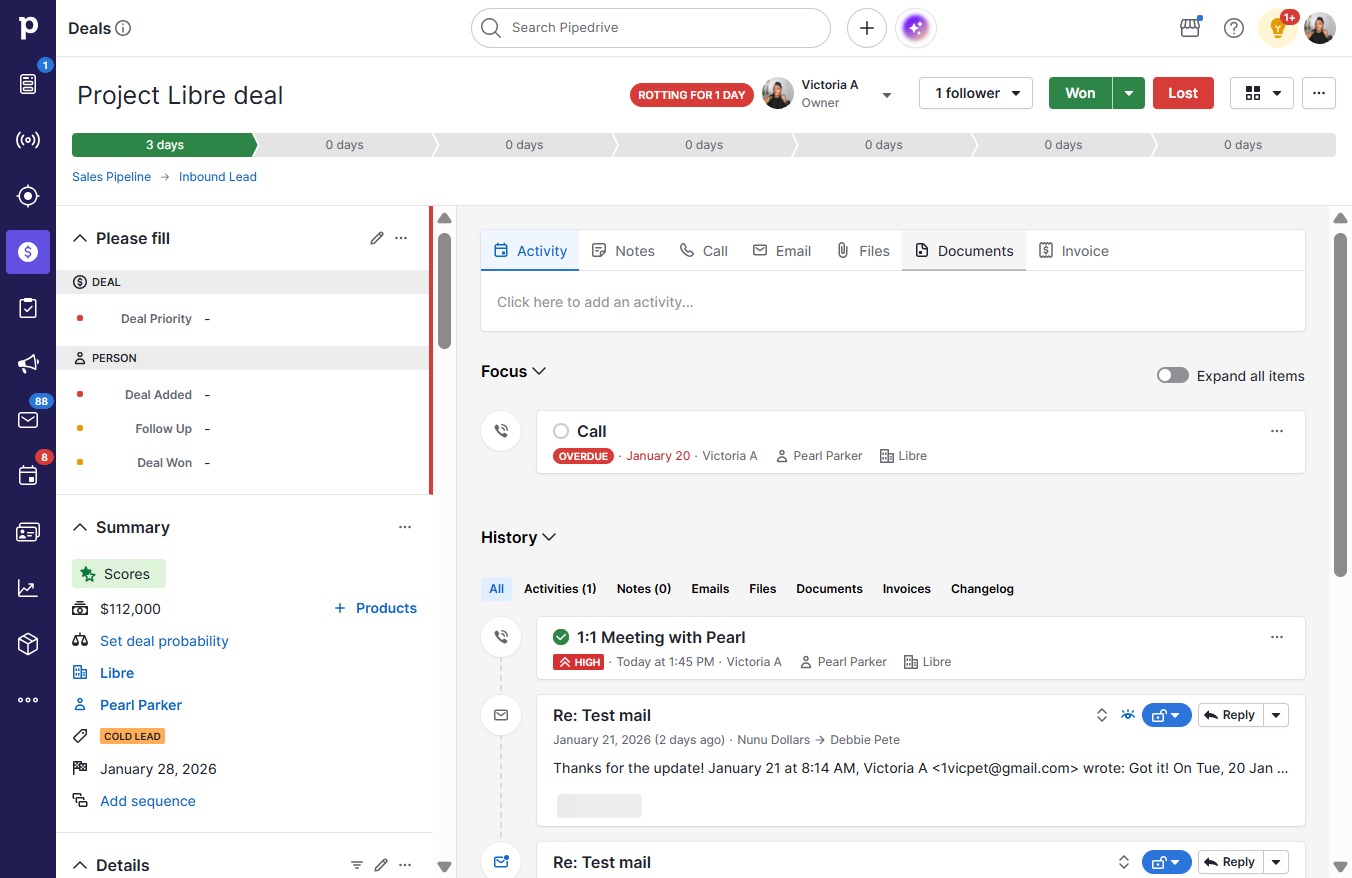Screen dimensions: 1352x878
Task: Collapse the Details section
Action: (80, 865)
